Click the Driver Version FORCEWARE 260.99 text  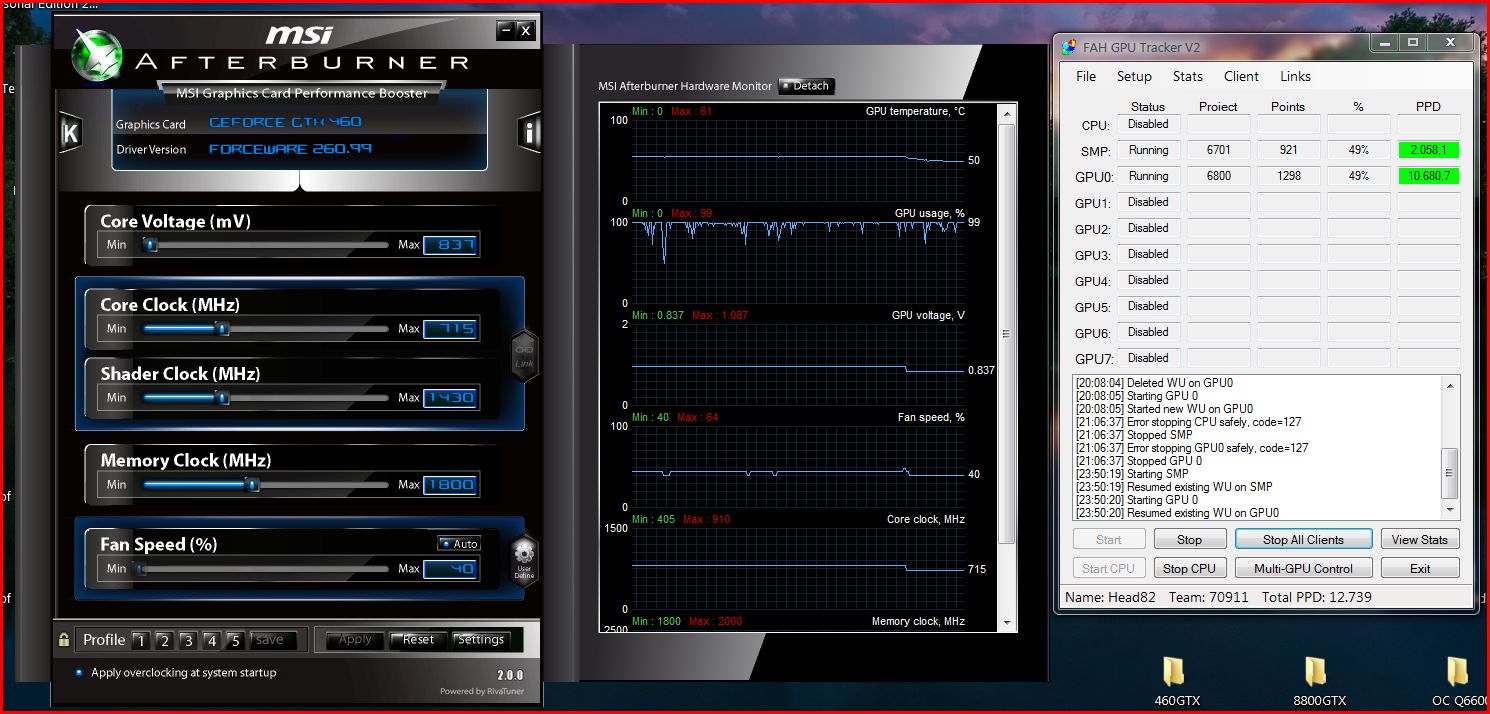tap(290, 149)
